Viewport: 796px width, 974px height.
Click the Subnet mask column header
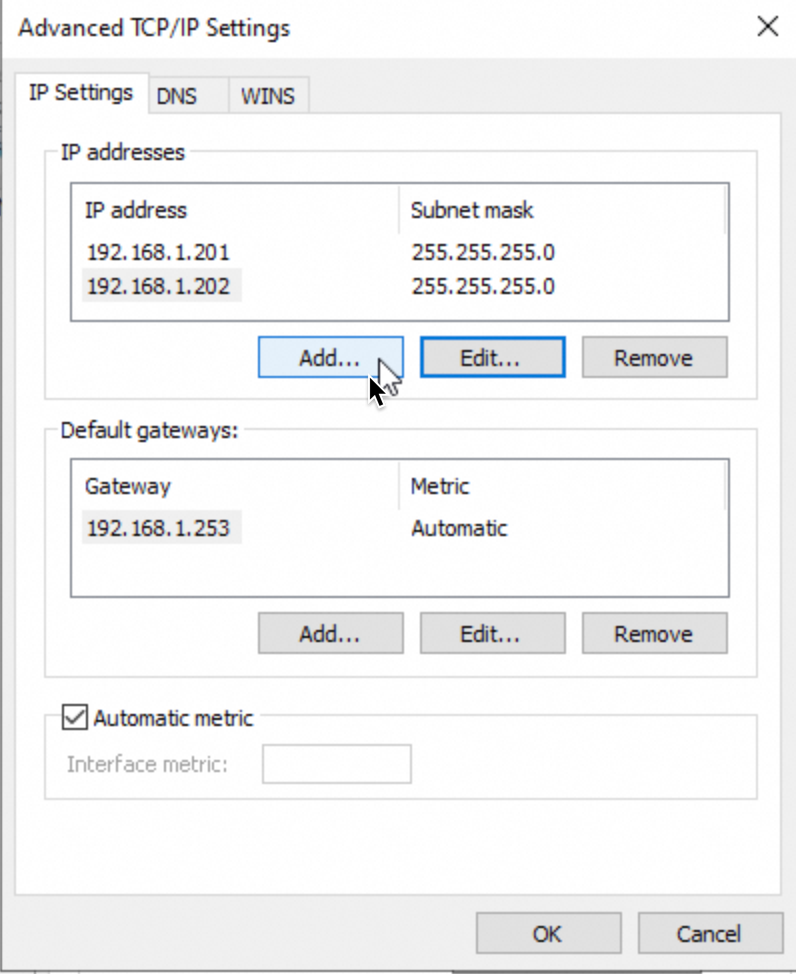(562, 210)
